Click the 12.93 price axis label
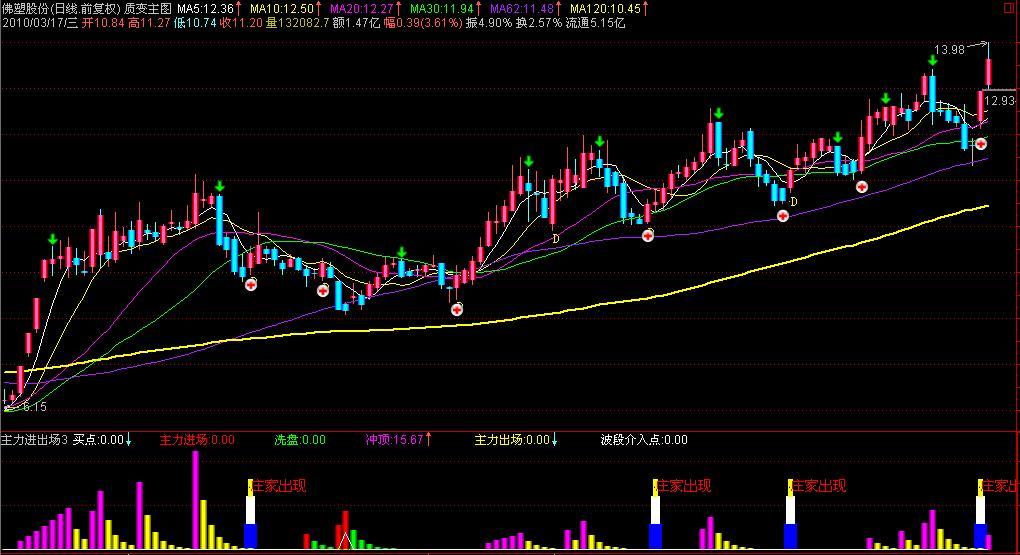 [x=999, y=101]
